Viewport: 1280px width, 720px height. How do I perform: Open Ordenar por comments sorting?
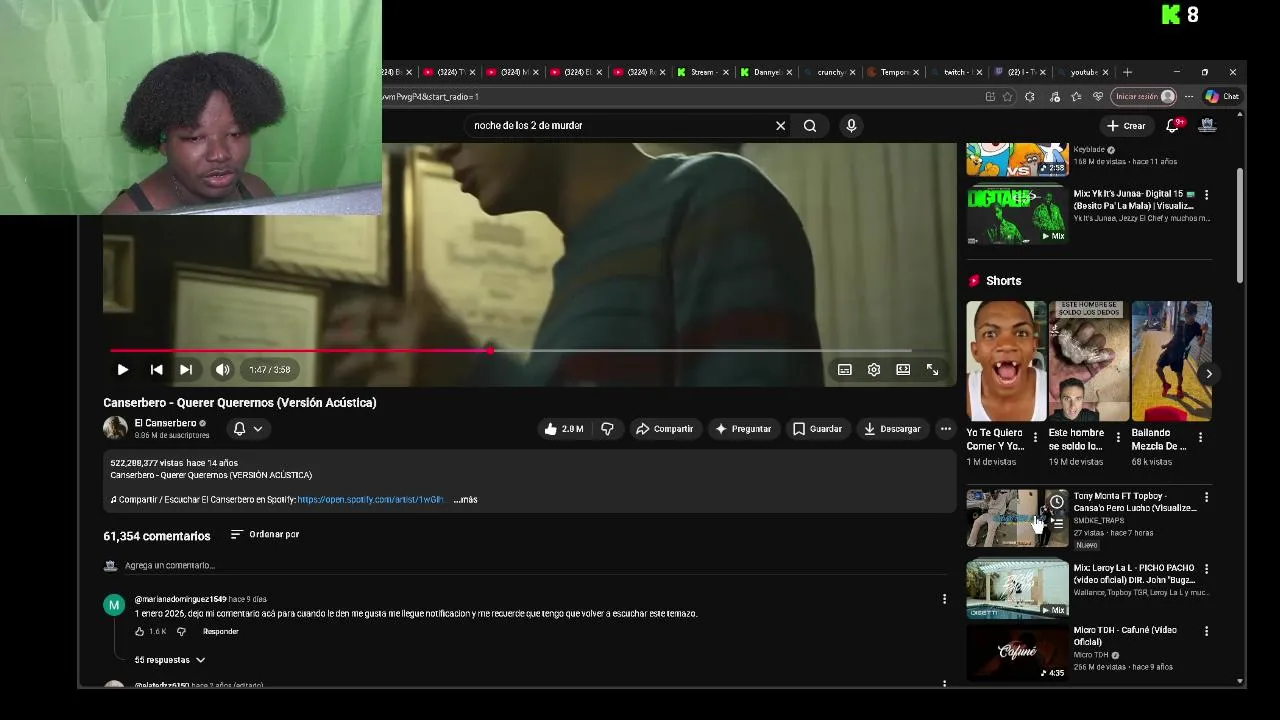(265, 535)
